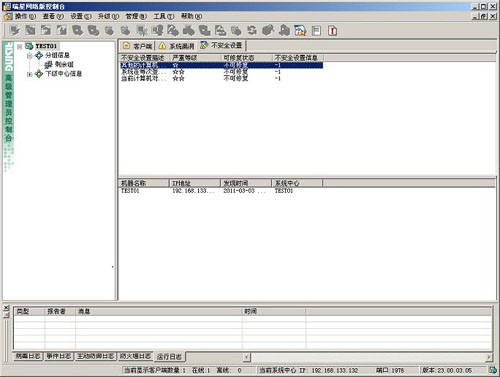This screenshot has height=377, width=500.
Task: Sort by 严重等级 column header
Action: [195, 58]
